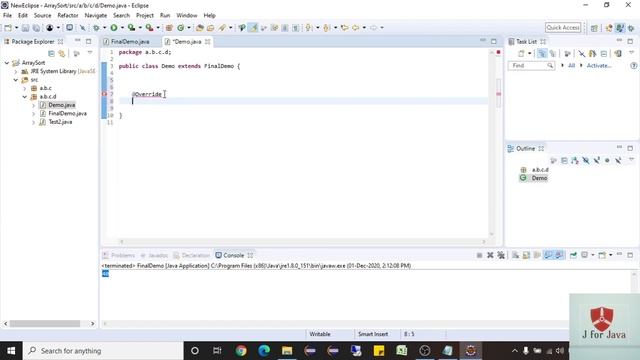The height and width of the screenshot is (360, 640).
Task: Collapse the src folder
Action: click(16, 80)
